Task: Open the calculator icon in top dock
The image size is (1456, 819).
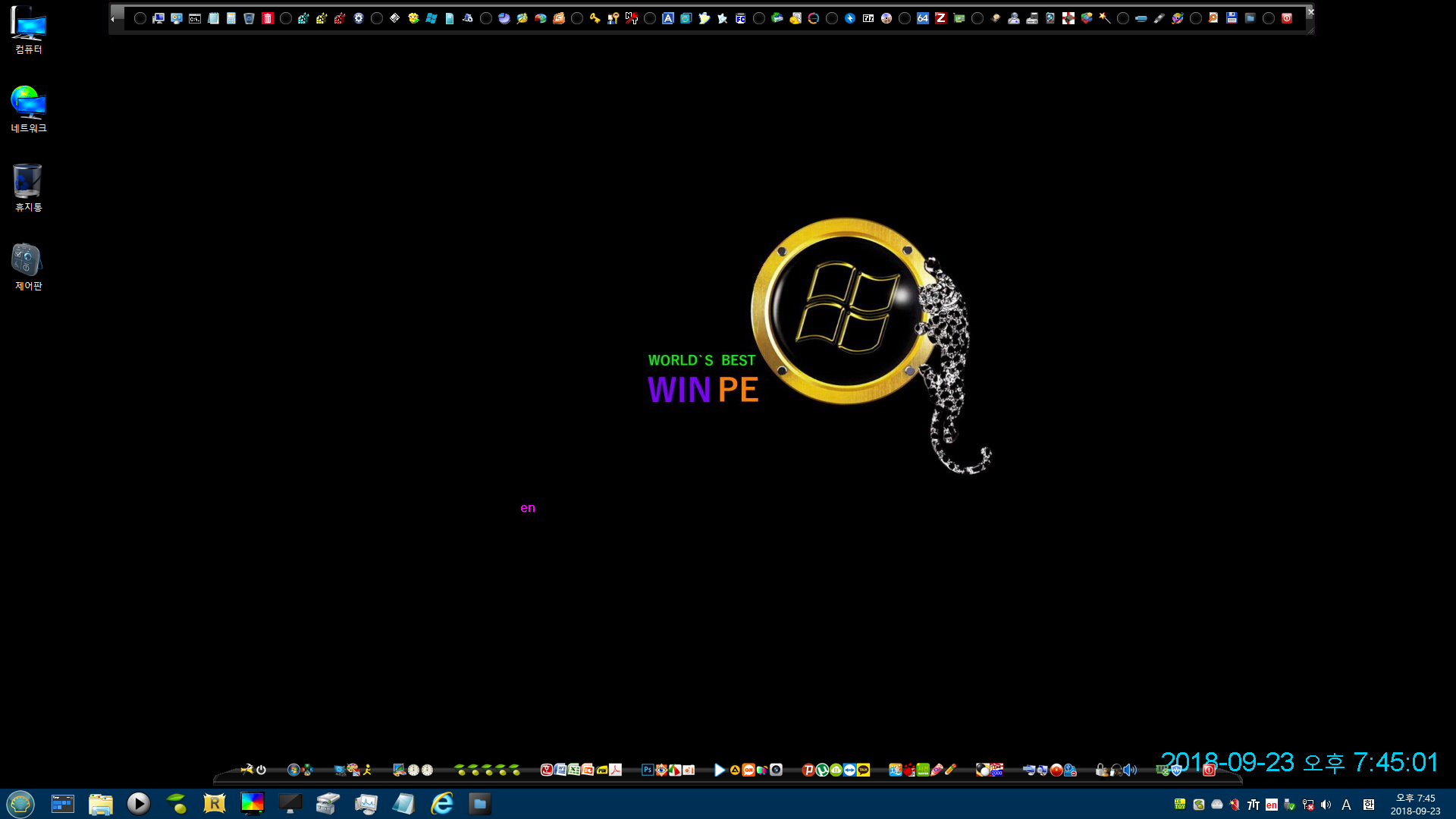Action: tap(231, 18)
